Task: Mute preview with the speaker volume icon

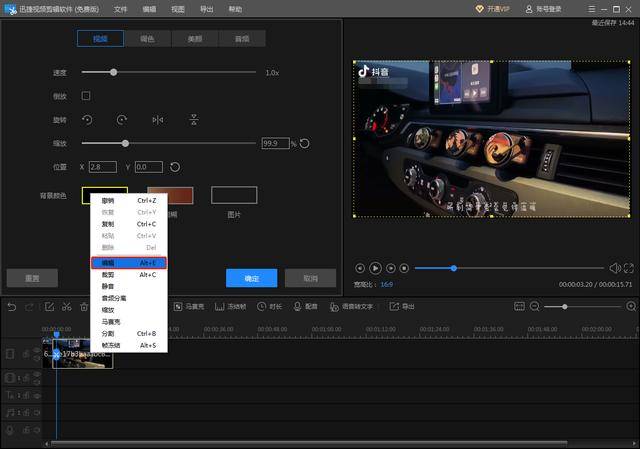Action: [x=615, y=268]
